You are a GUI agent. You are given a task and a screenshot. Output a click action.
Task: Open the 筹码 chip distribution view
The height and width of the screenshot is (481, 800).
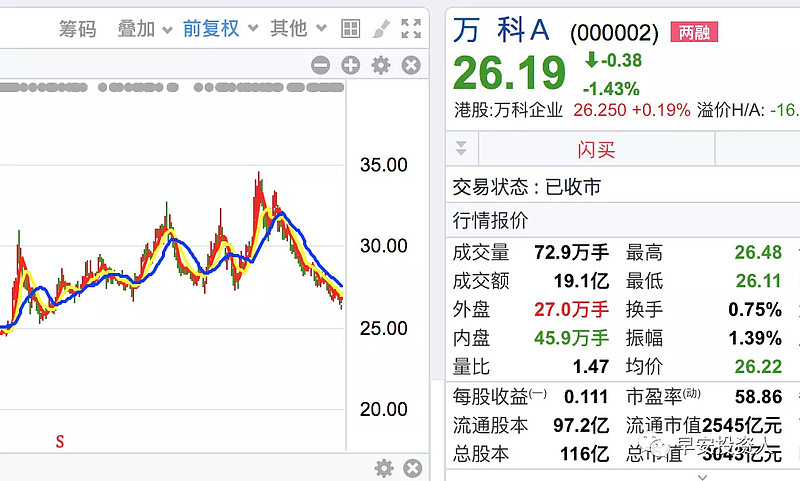(78, 29)
